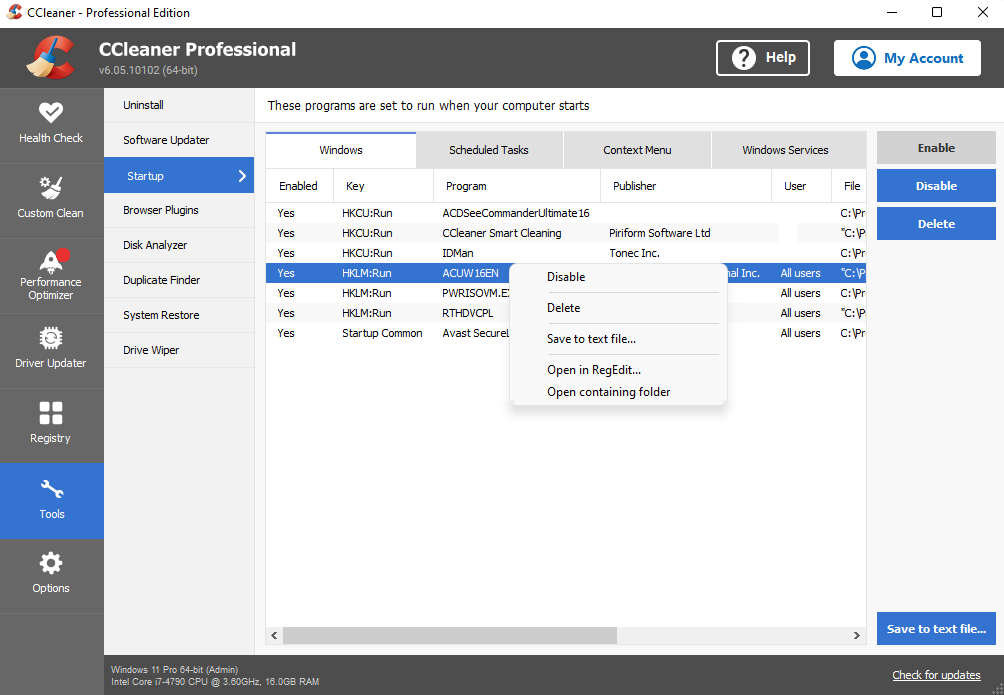Click the My Account button
The image size is (1004, 695).
(x=907, y=58)
